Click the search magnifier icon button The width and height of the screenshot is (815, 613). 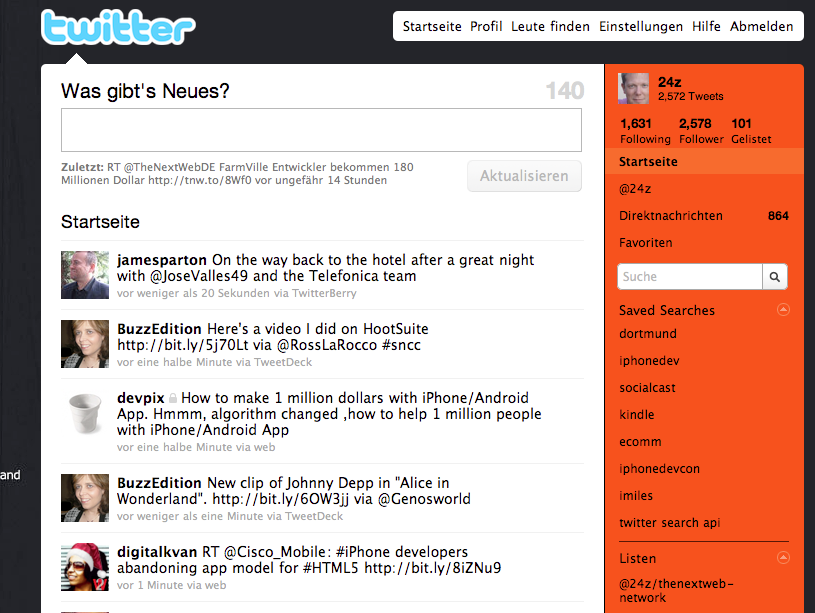click(774, 277)
